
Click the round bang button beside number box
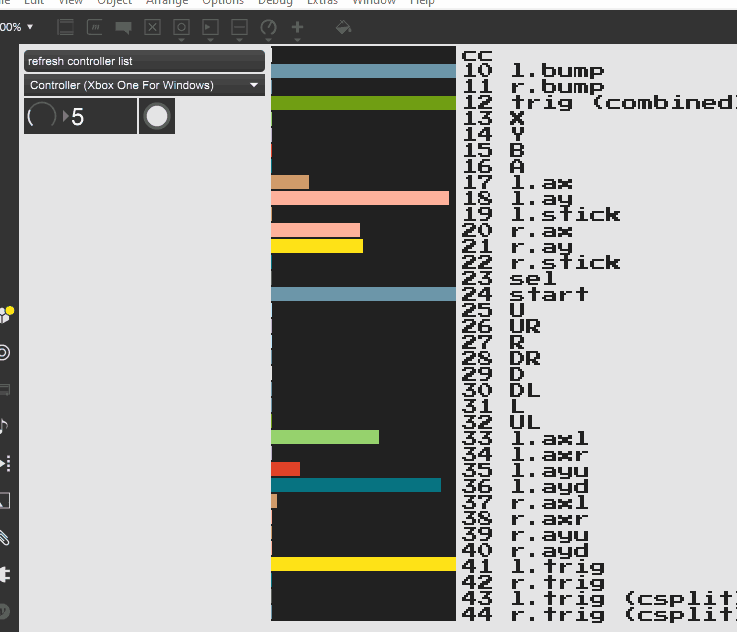click(156, 116)
